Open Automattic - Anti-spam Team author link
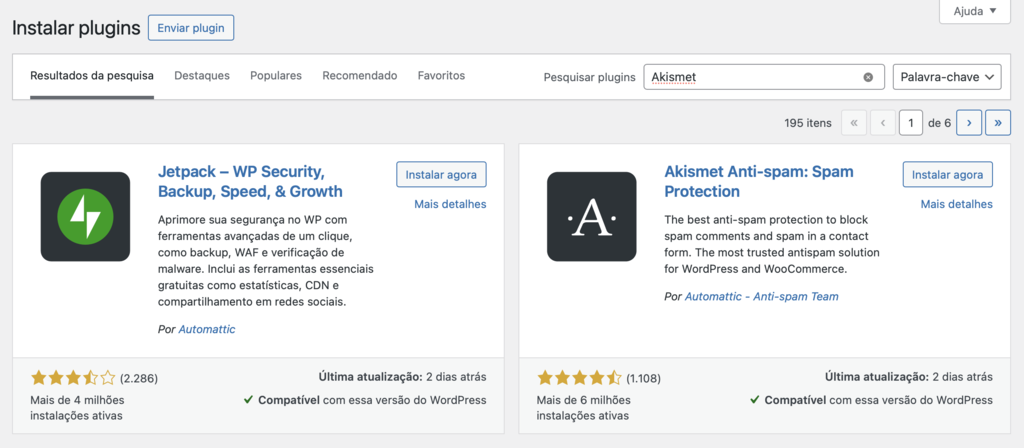Viewport: 1024px width, 448px height. 761,296
